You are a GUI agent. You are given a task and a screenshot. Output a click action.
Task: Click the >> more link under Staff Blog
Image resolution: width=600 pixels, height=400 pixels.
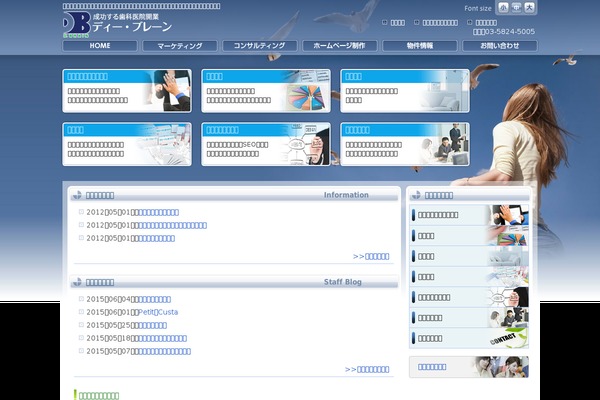point(367,369)
